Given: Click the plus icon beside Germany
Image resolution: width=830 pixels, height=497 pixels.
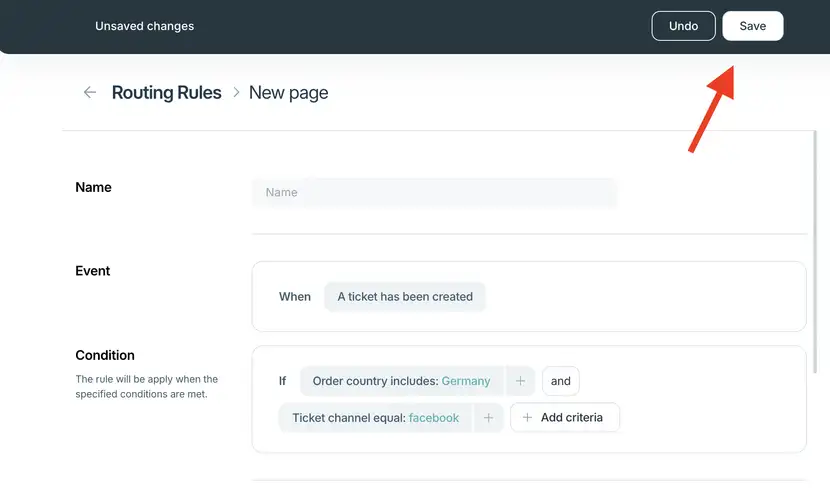Looking at the screenshot, I should click(x=520, y=381).
